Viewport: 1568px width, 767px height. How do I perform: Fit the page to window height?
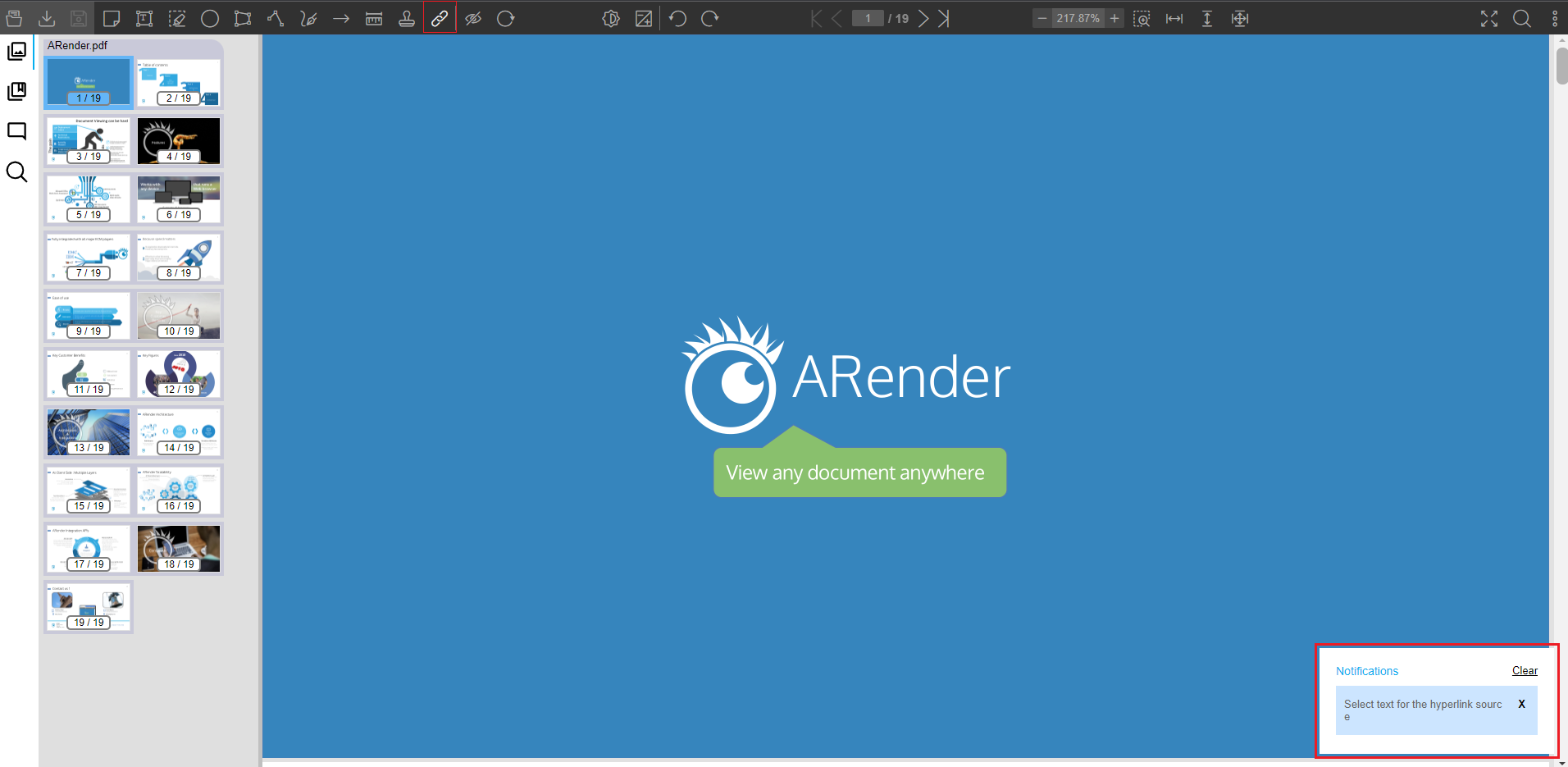pos(1207,18)
